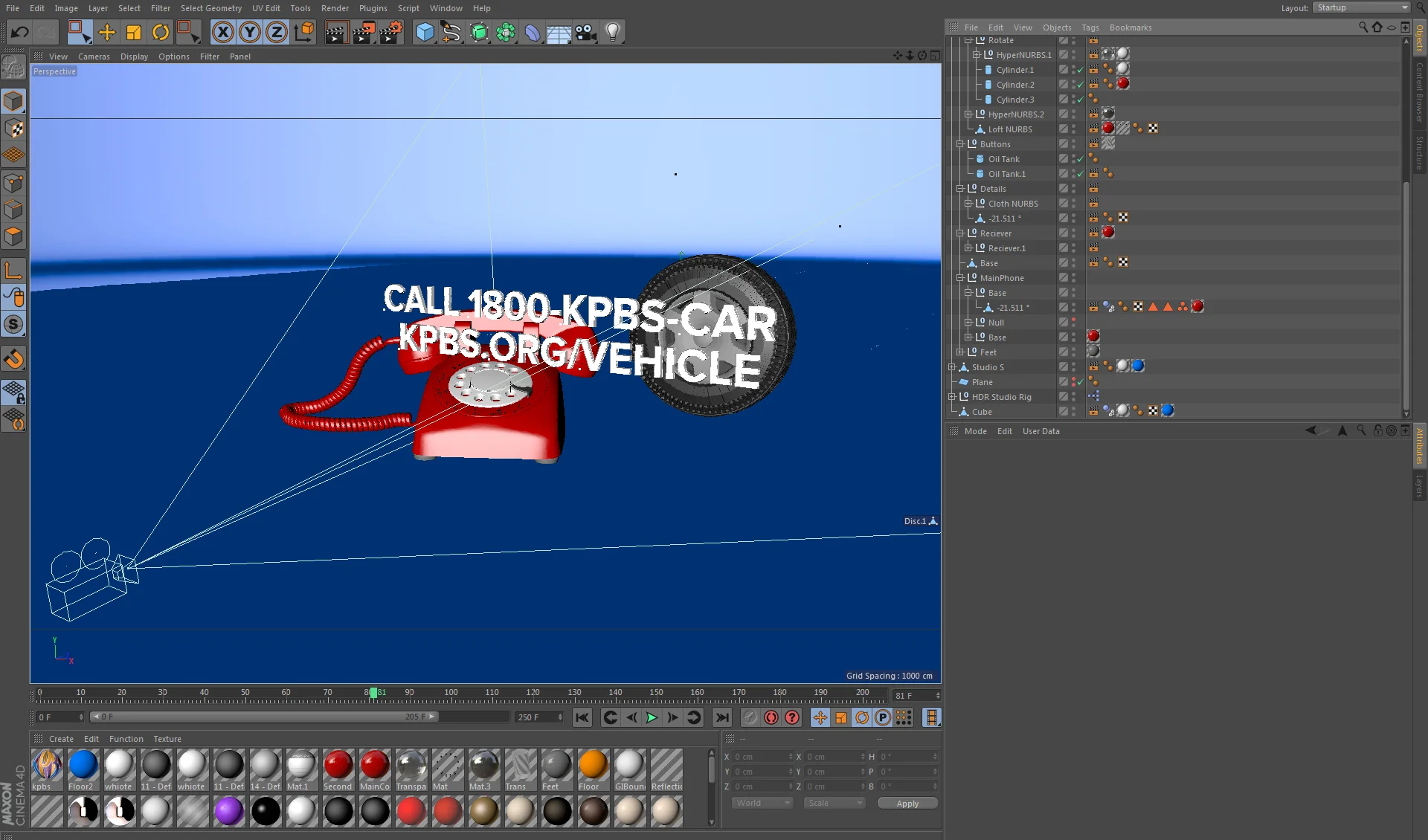Open the User Data menu
Image resolution: width=1428 pixels, height=840 pixels.
(1041, 431)
